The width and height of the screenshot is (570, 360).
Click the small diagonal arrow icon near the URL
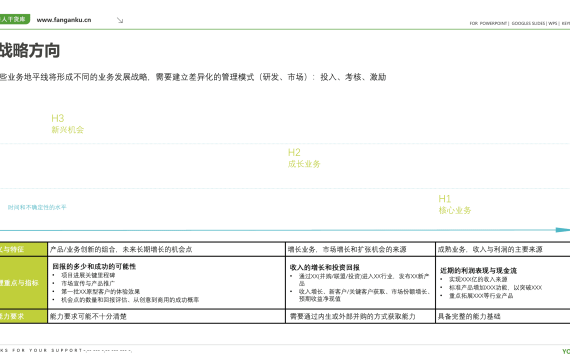point(120,20)
